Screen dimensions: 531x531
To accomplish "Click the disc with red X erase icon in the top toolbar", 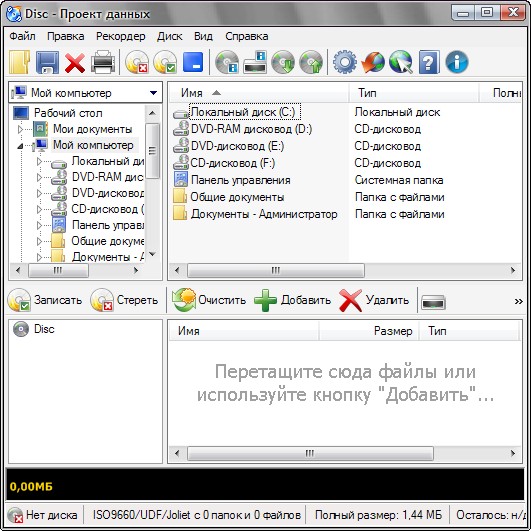I will click(x=137, y=62).
